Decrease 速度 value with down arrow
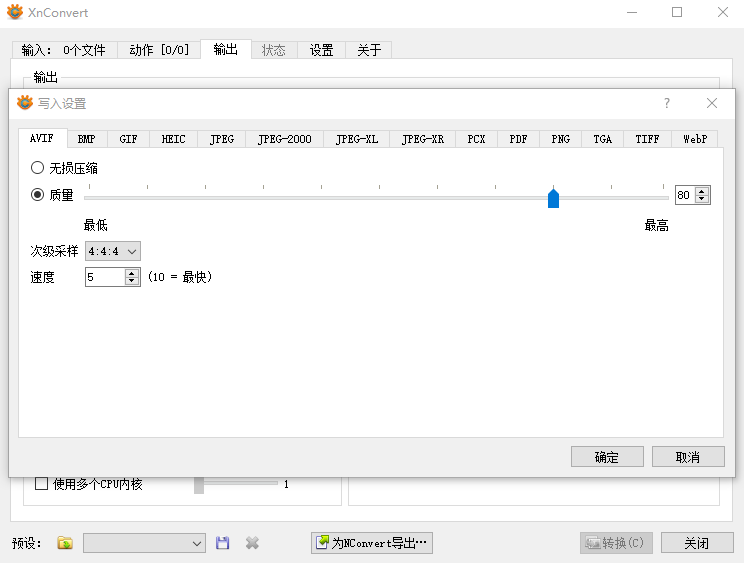The width and height of the screenshot is (744, 563). 131,281
